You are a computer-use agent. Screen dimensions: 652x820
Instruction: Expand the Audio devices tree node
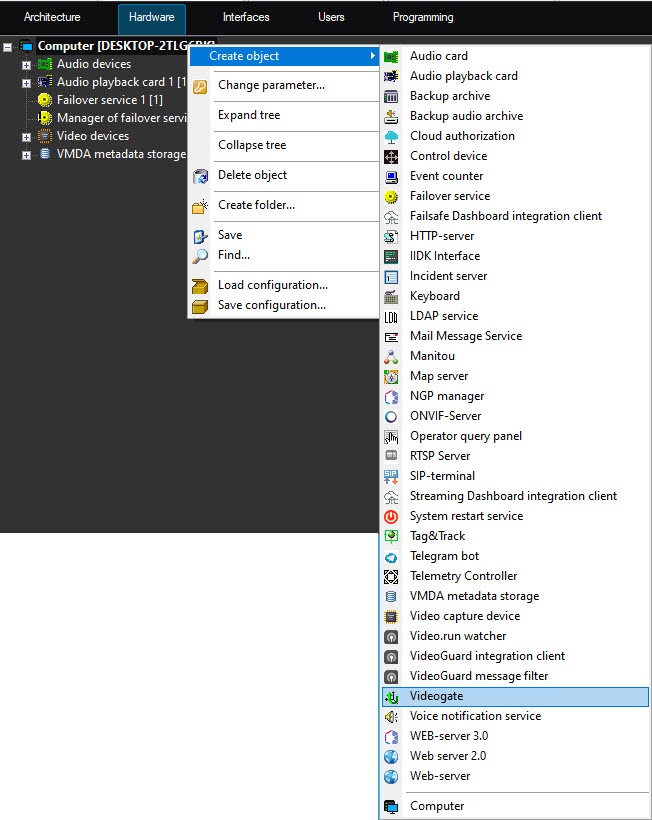(x=27, y=64)
